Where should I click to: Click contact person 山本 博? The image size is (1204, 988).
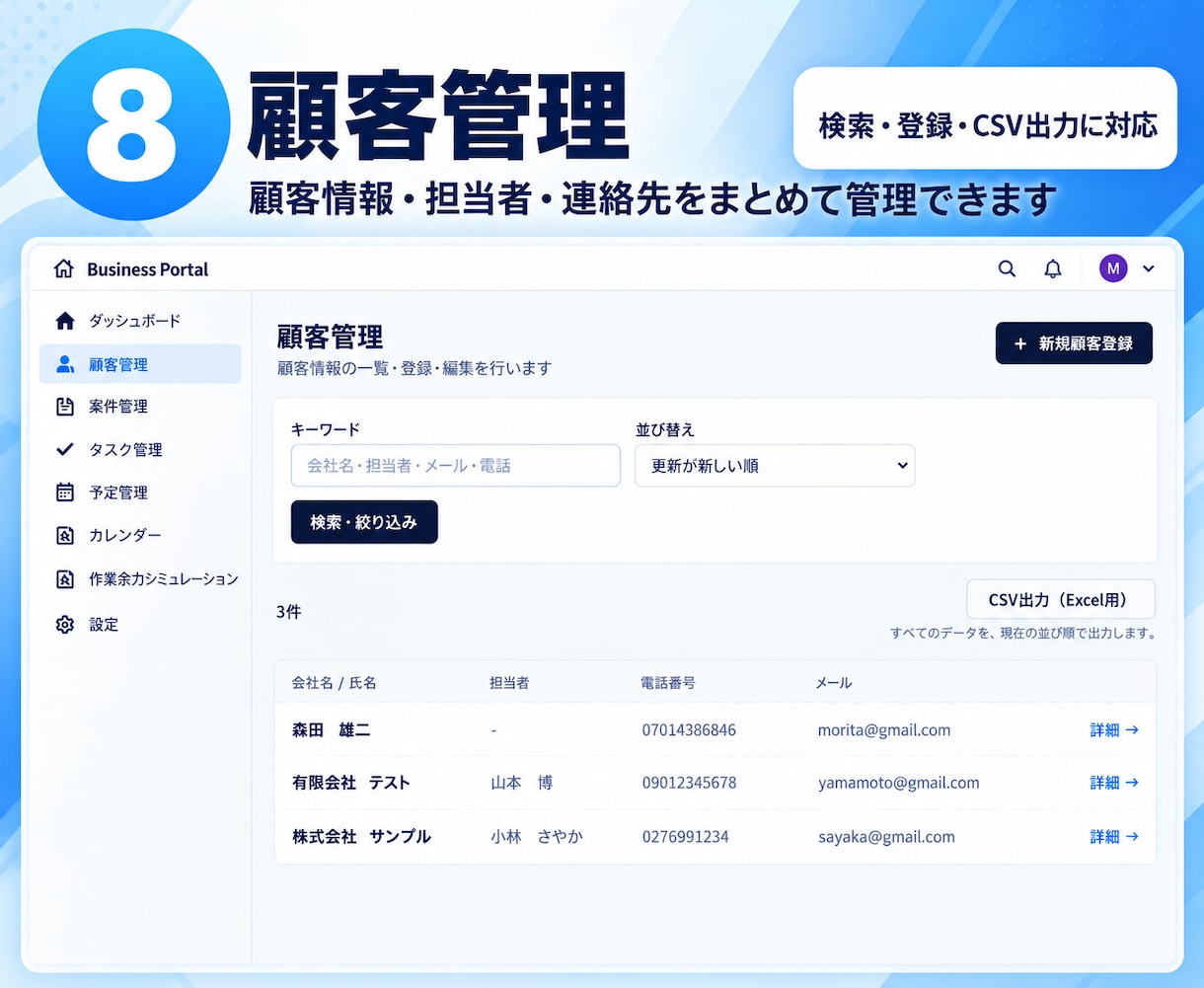click(x=522, y=783)
